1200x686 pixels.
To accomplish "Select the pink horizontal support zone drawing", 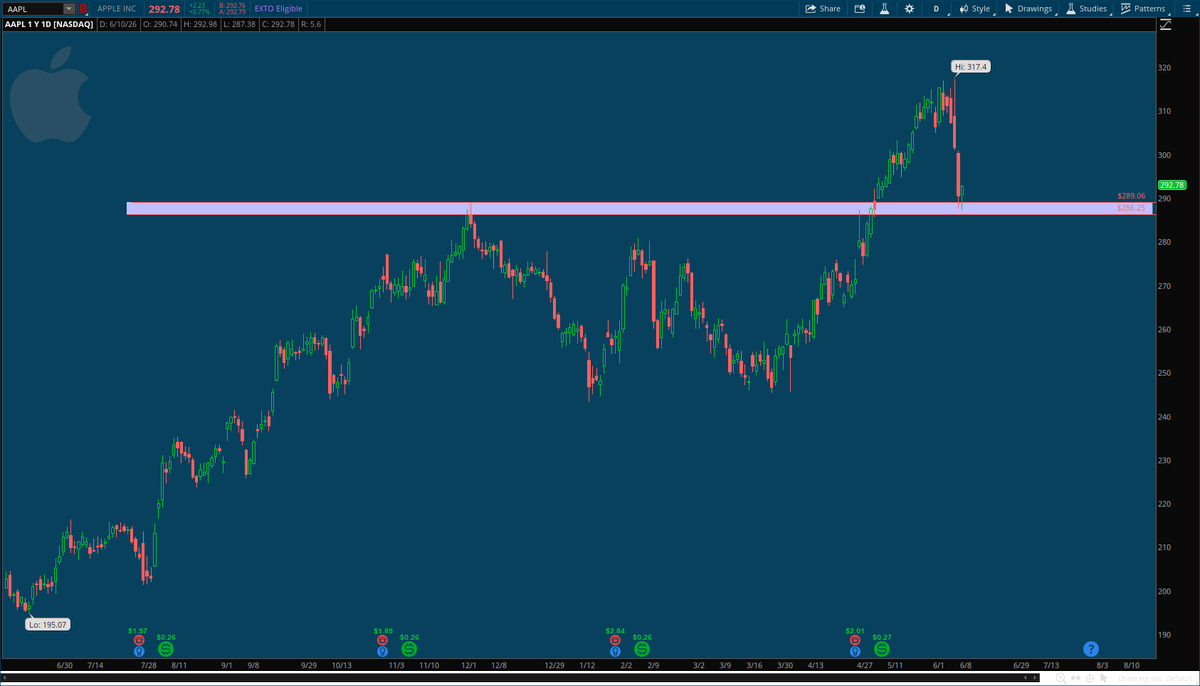I will 640,208.
